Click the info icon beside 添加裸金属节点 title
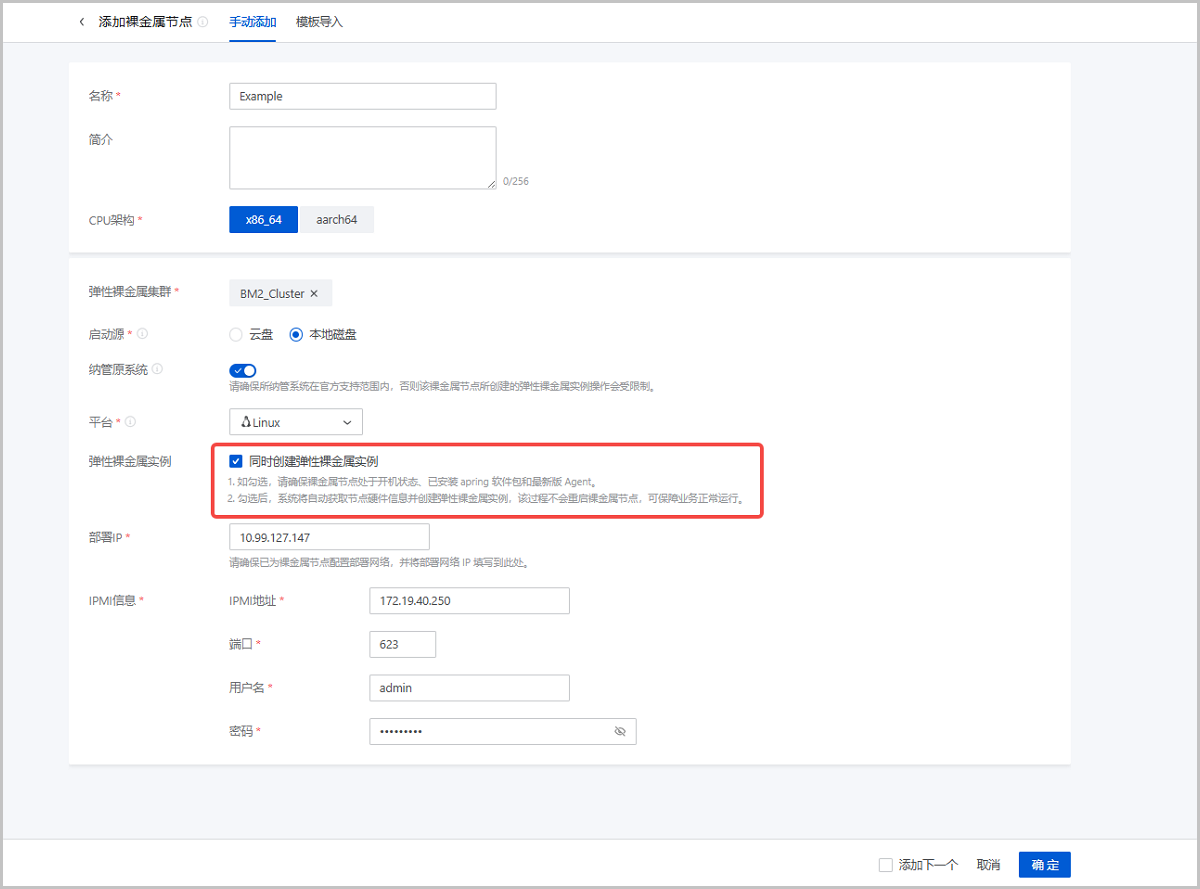1200x889 pixels. pyautogui.click(x=203, y=22)
